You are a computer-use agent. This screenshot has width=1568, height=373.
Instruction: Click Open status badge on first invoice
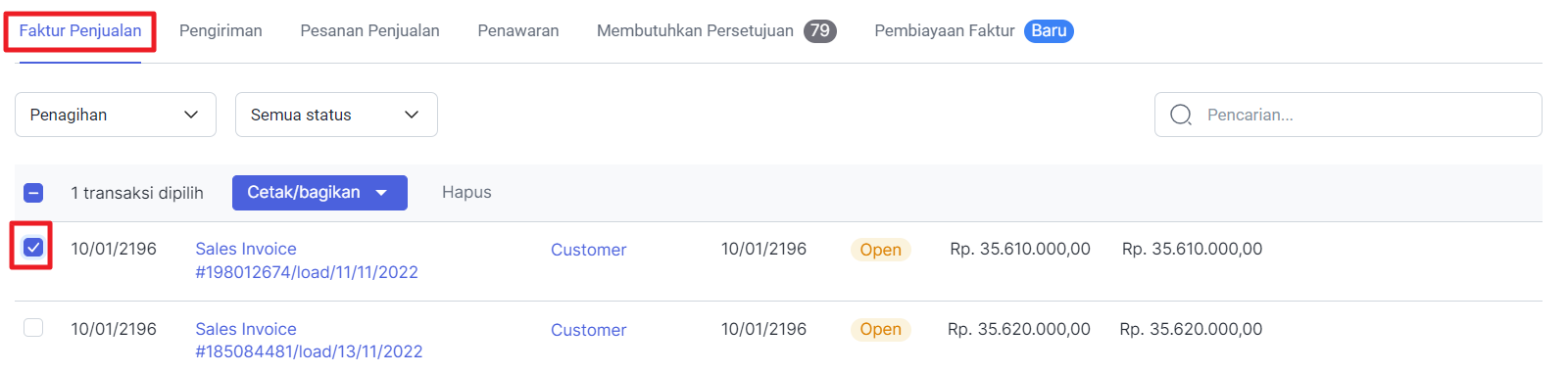880,250
